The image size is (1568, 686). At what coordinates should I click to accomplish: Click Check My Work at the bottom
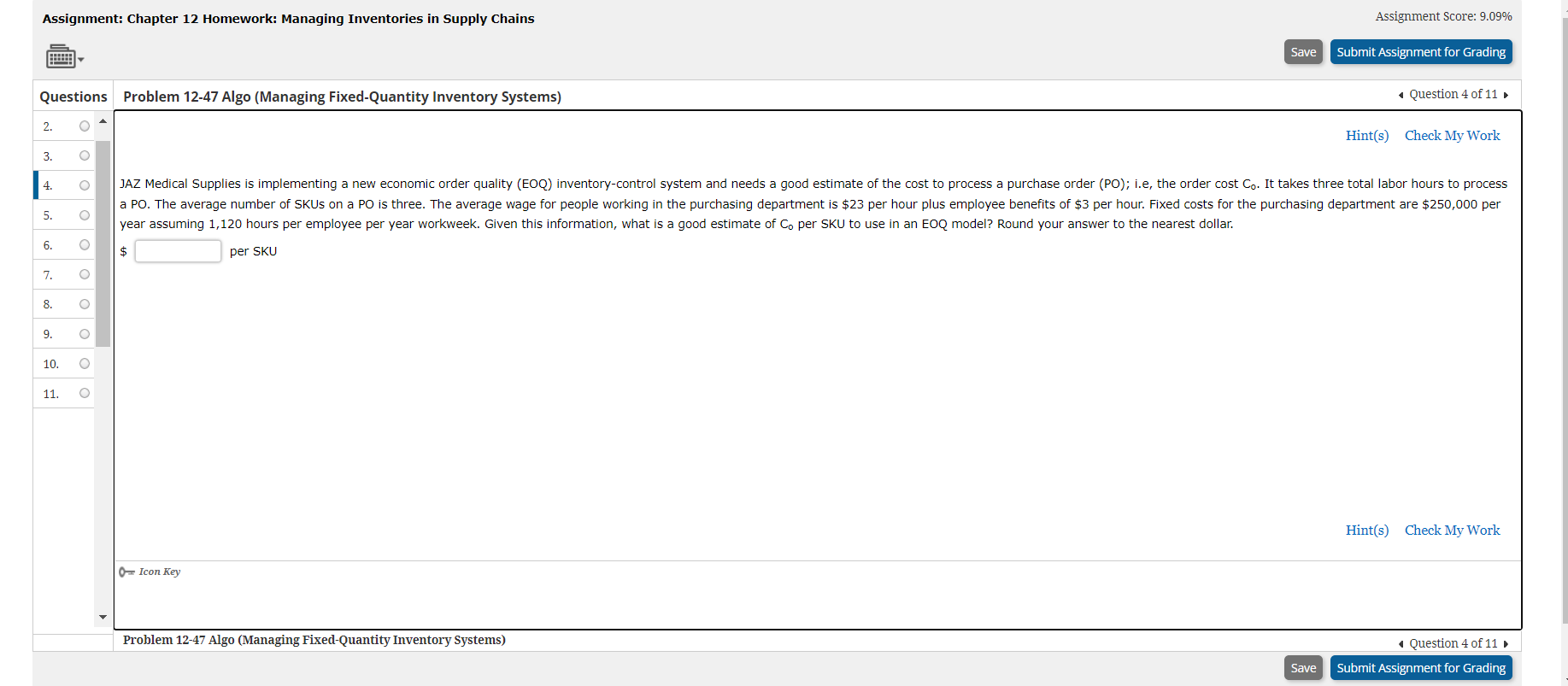(x=1453, y=530)
